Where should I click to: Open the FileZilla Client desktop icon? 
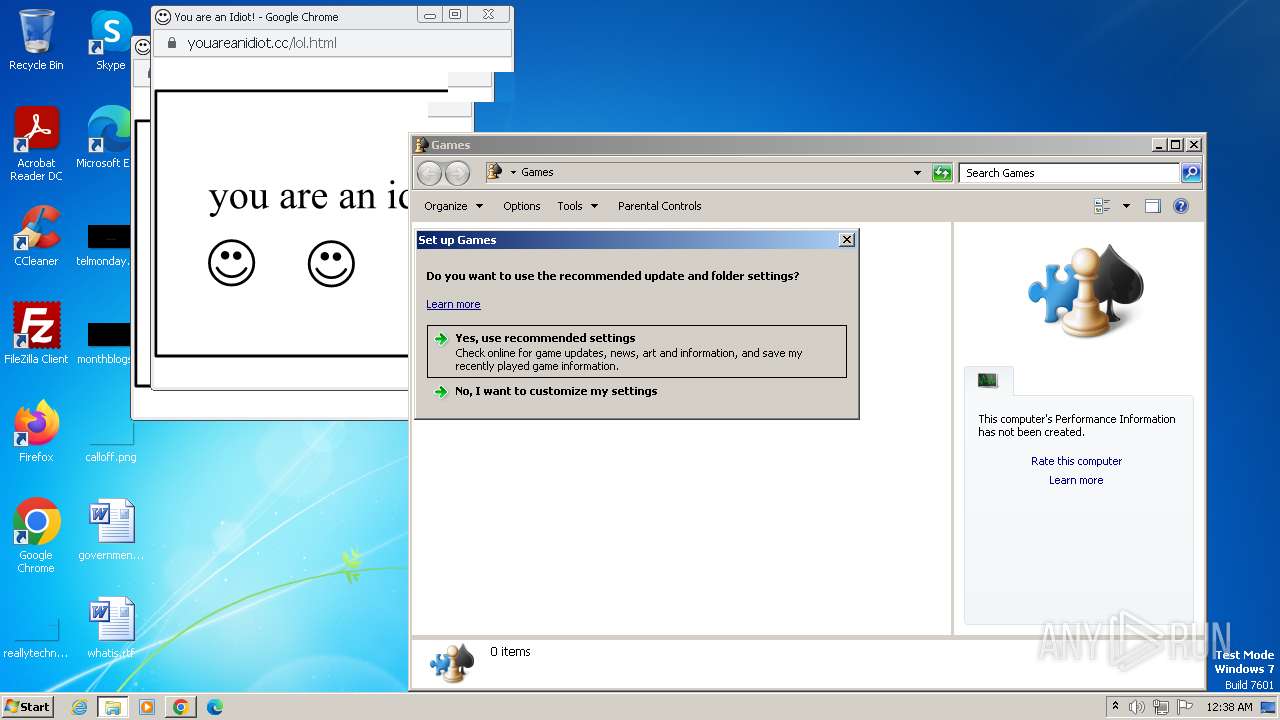pos(36,334)
